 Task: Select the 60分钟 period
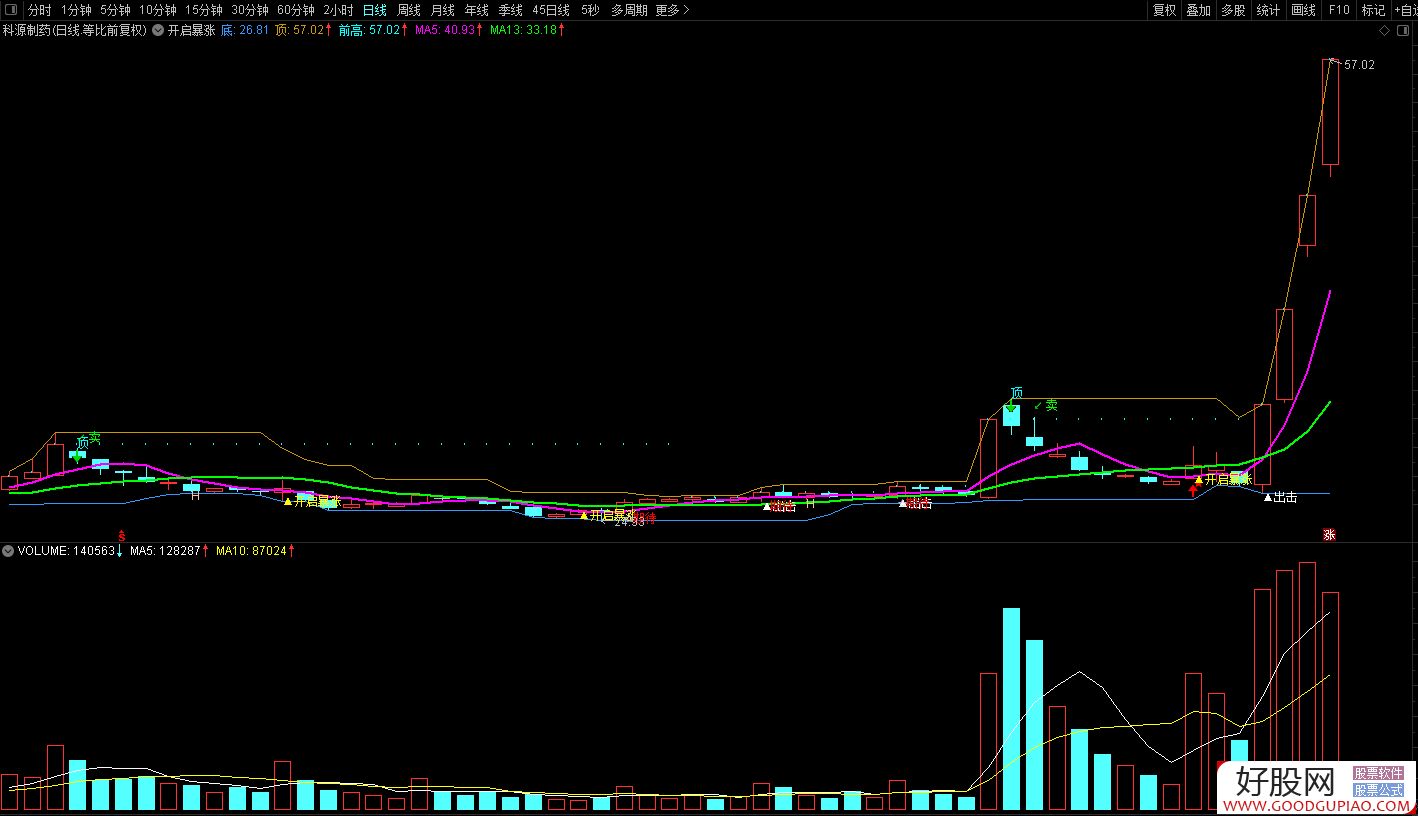coord(296,10)
